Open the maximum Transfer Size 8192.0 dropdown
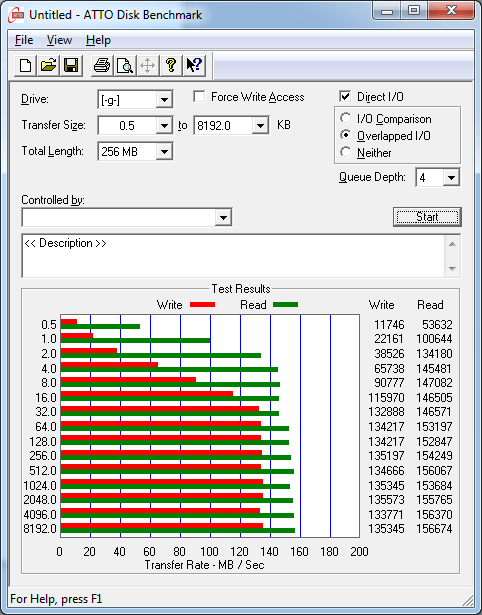482x615 pixels. (x=260, y=126)
